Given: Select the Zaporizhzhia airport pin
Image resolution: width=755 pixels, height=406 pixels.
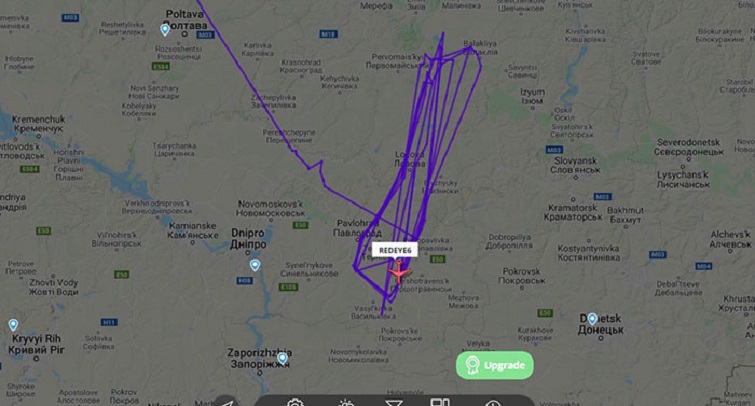Looking at the screenshot, I should 282,358.
